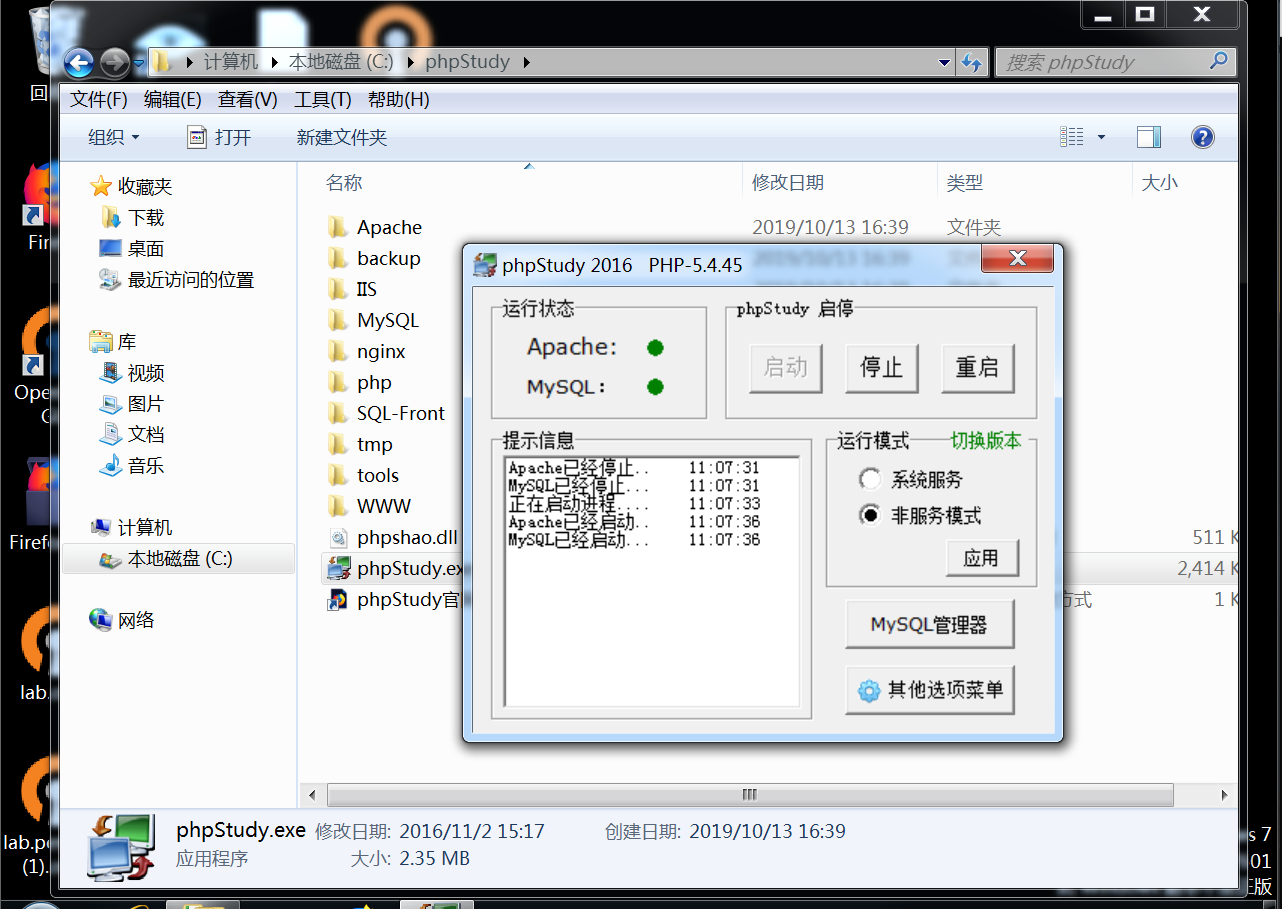Image resolution: width=1282 pixels, height=909 pixels.
Task: Click the 重启 button in phpStudy
Action: 977,367
